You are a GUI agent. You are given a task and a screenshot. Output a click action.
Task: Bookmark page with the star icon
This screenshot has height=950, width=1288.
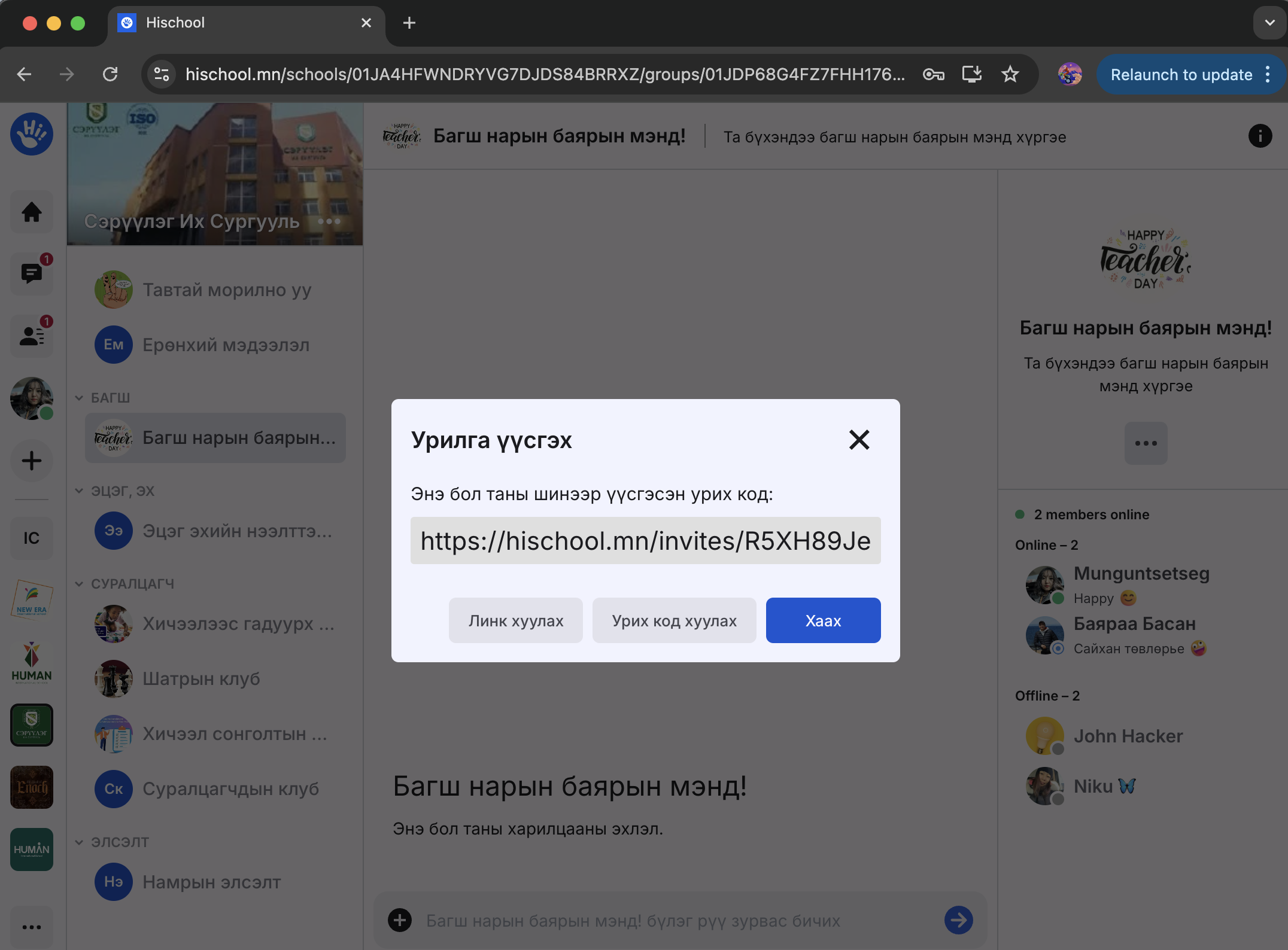coord(1010,74)
